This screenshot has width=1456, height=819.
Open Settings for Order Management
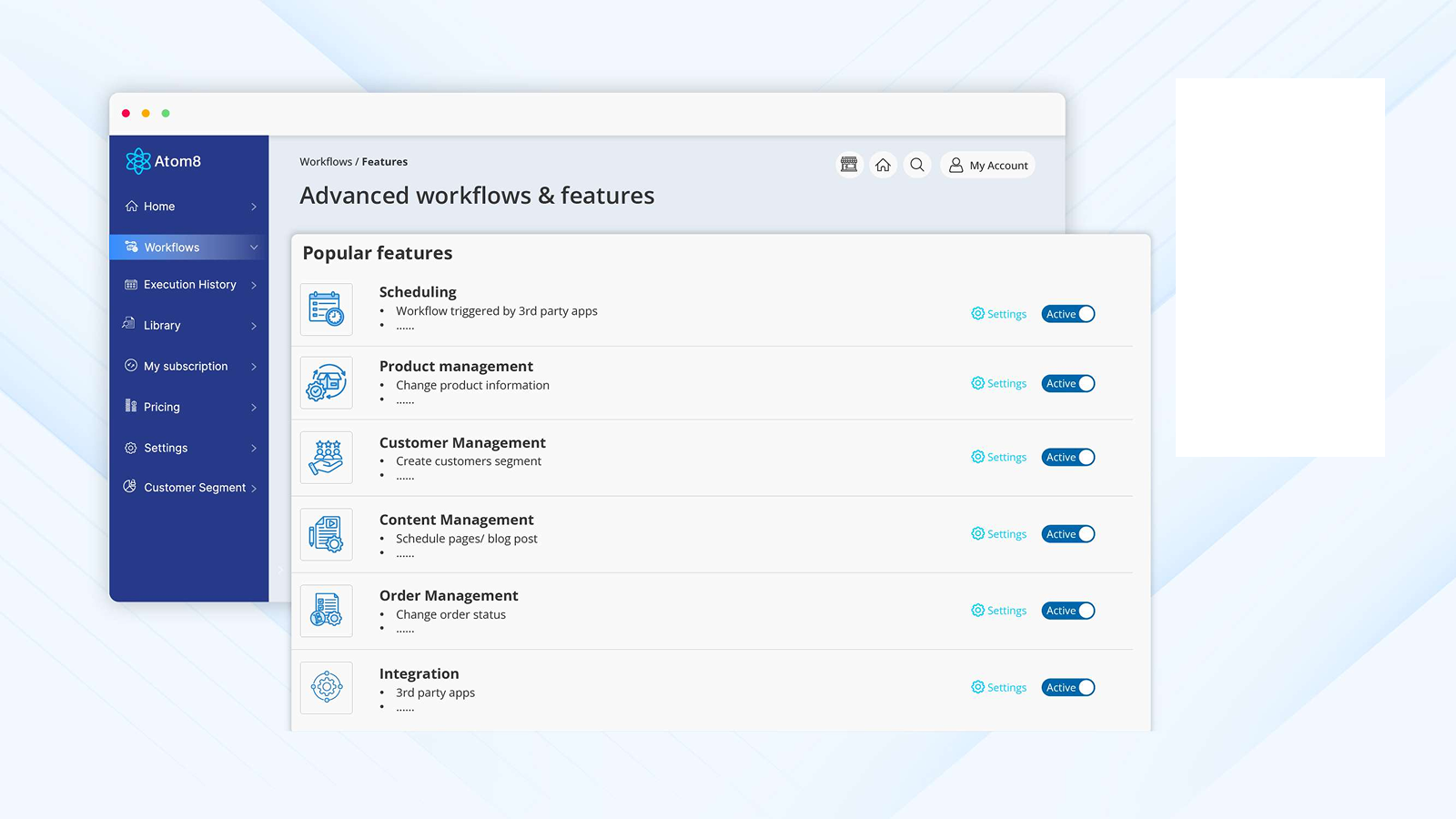point(998,611)
